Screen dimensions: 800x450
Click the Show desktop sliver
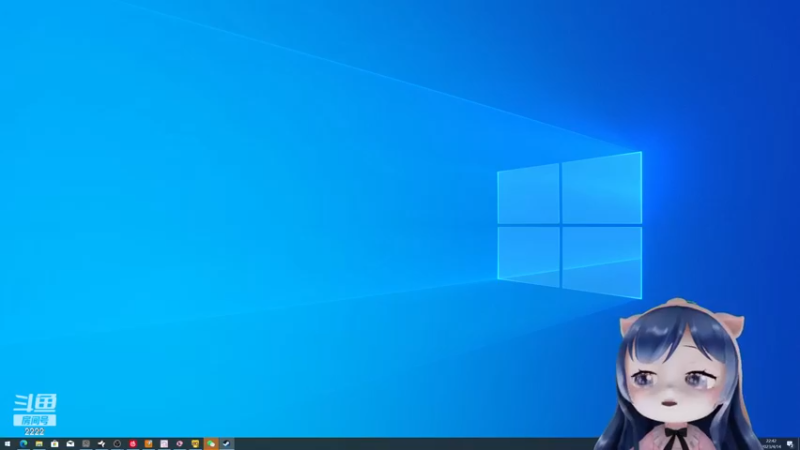pyautogui.click(x=798, y=444)
